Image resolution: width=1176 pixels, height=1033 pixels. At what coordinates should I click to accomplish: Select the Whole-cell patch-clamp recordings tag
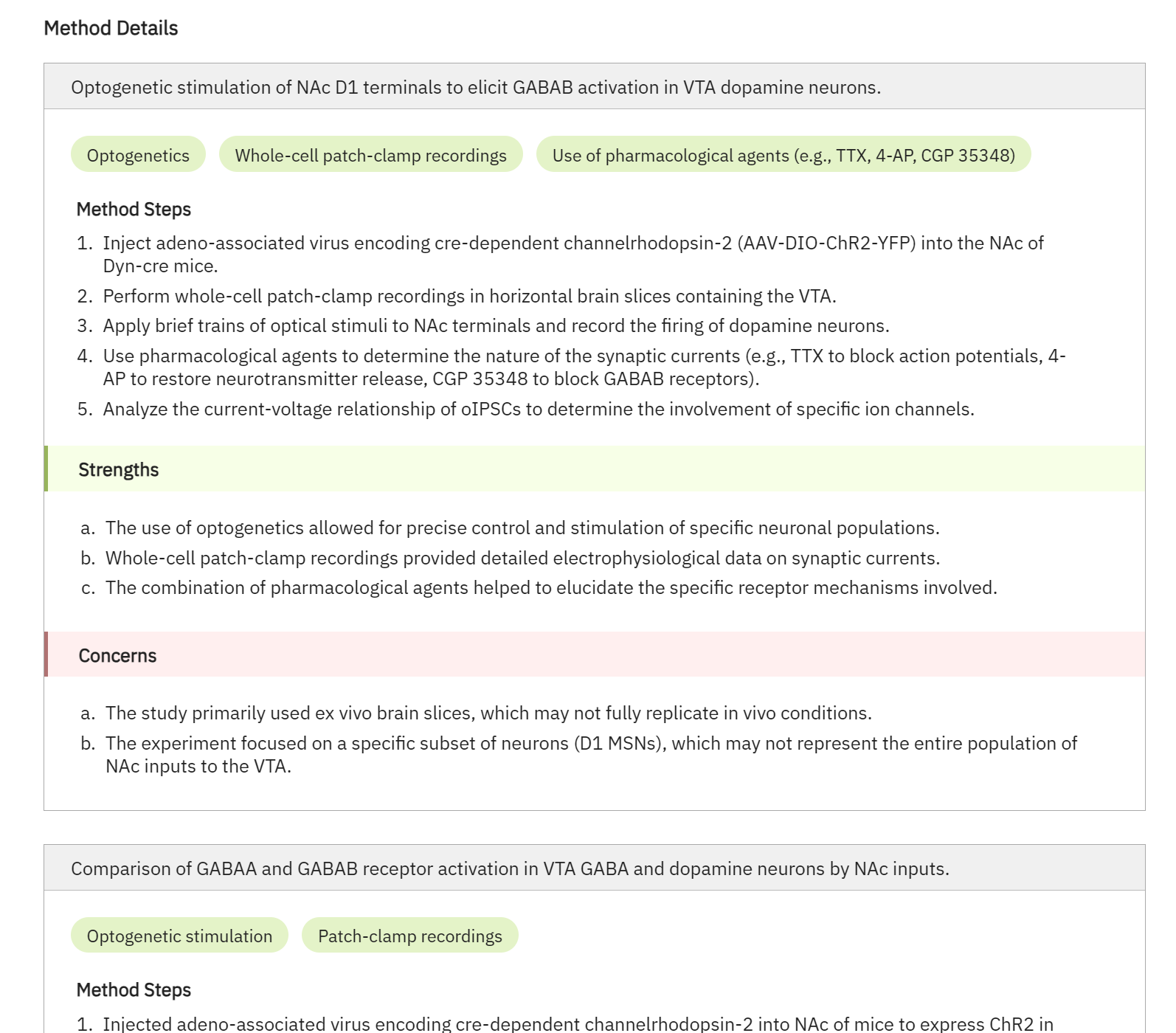(x=370, y=154)
